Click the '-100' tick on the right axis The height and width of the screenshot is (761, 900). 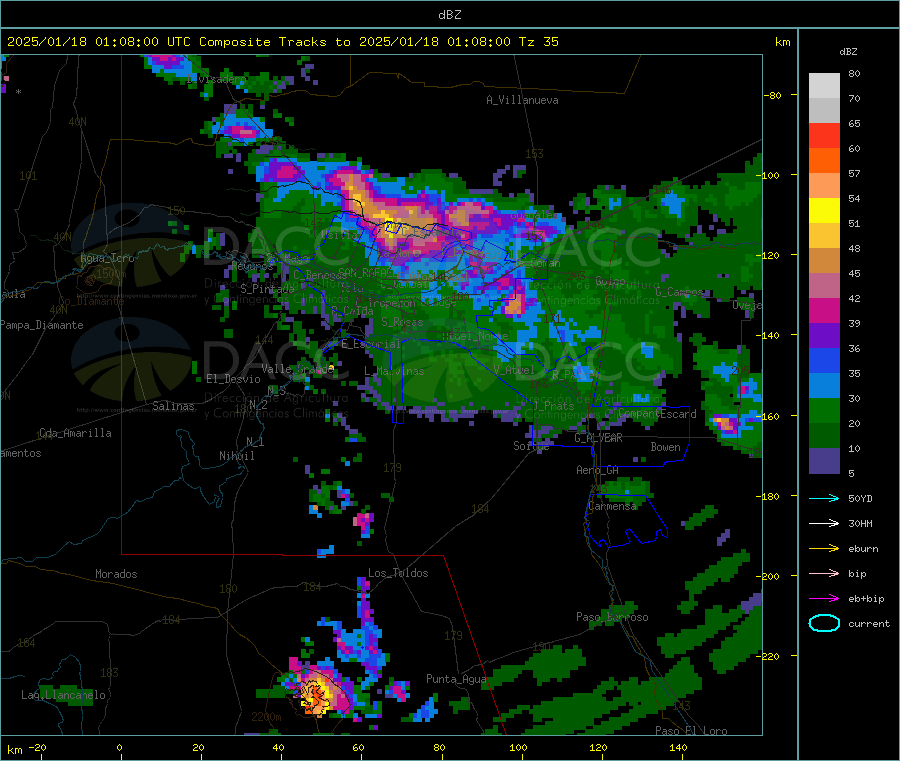[769, 175]
